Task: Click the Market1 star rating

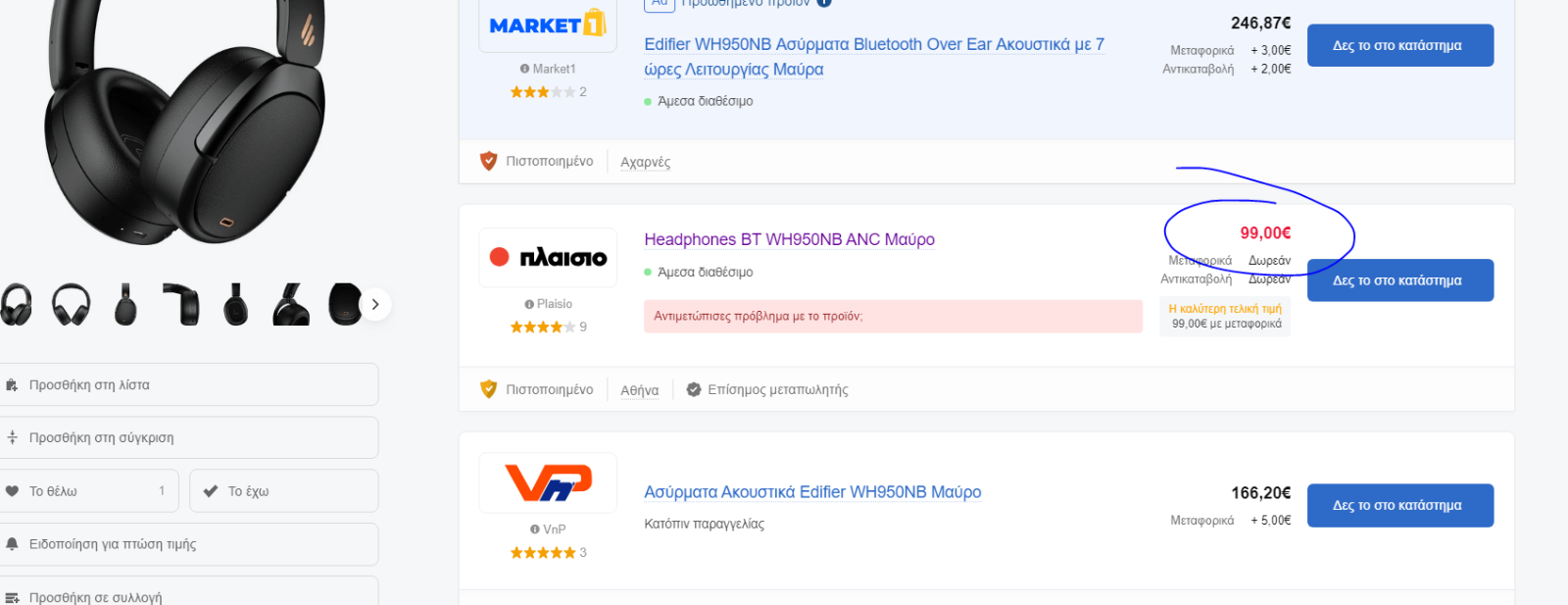Action: click(x=543, y=92)
